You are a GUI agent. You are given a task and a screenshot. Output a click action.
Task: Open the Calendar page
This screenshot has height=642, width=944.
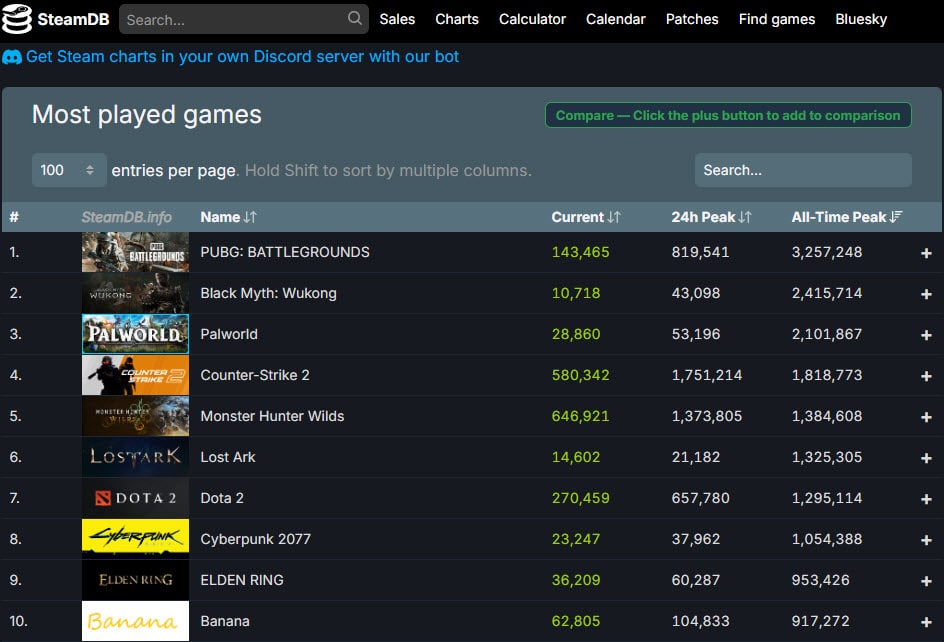[616, 19]
